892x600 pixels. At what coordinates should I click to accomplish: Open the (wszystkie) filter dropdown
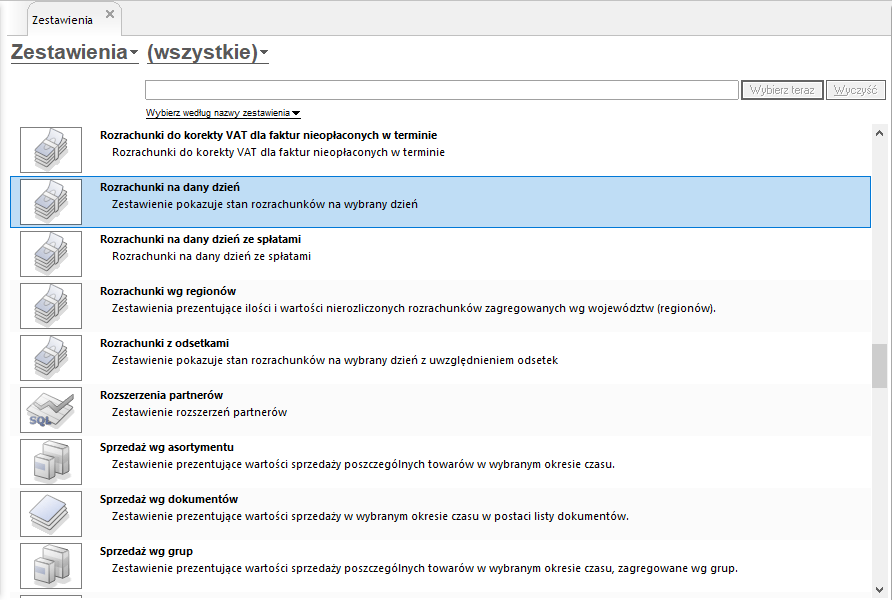click(x=208, y=52)
